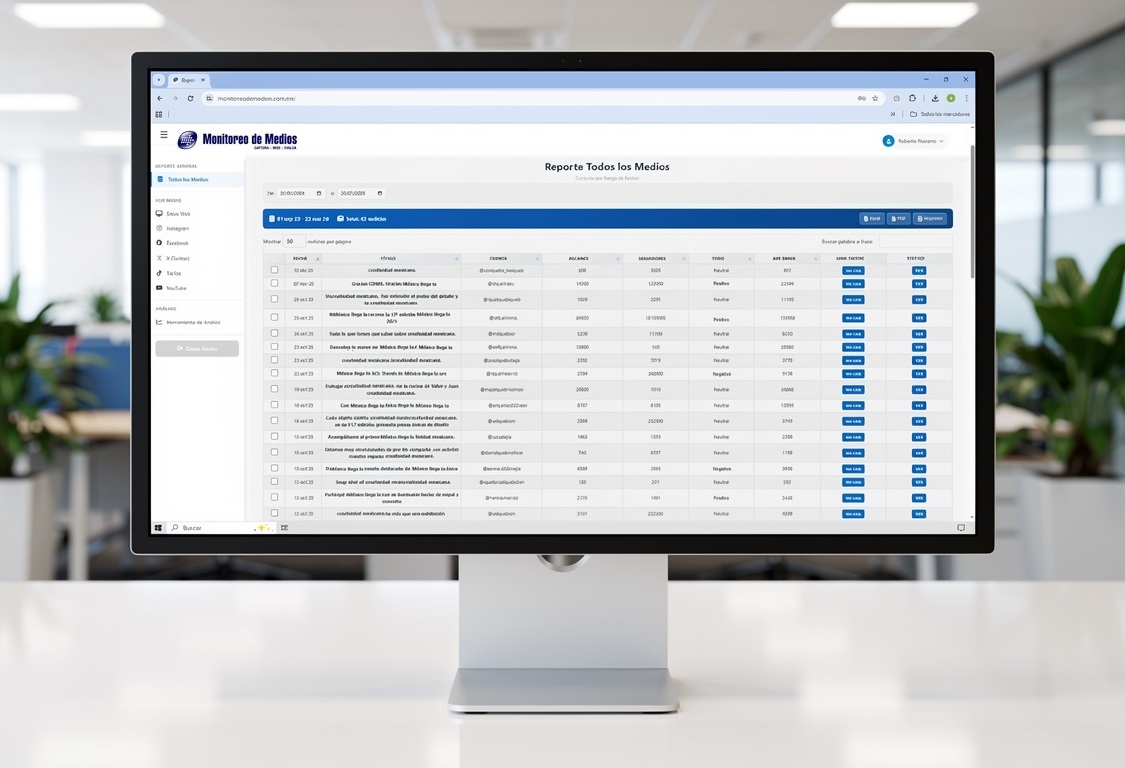The width and height of the screenshot is (1125, 768).
Task: Open Sitios Web report in sidebar
Action: [178, 213]
